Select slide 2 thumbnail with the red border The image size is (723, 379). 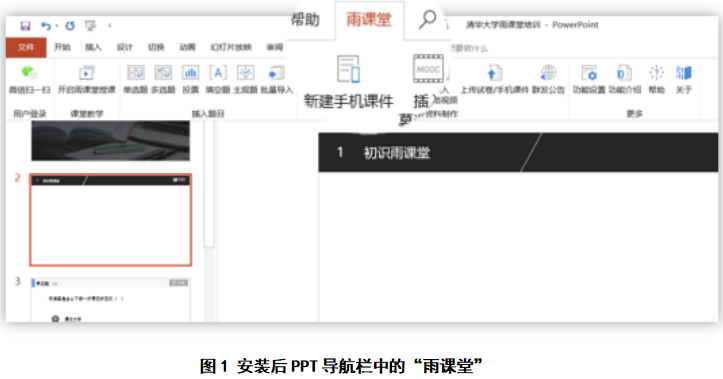[111, 220]
